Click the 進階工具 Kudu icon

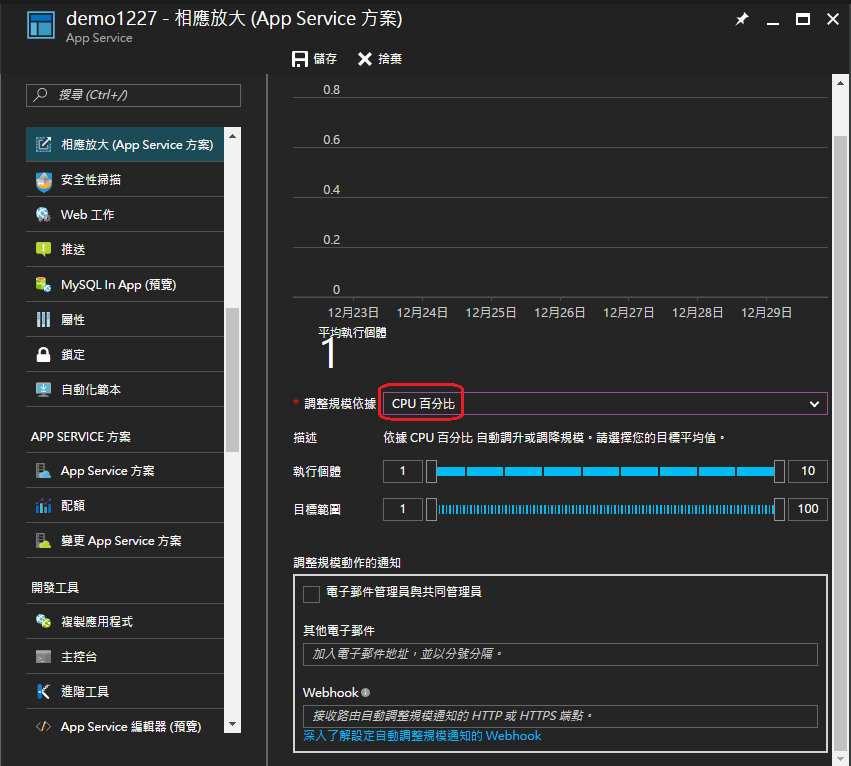click(x=43, y=691)
